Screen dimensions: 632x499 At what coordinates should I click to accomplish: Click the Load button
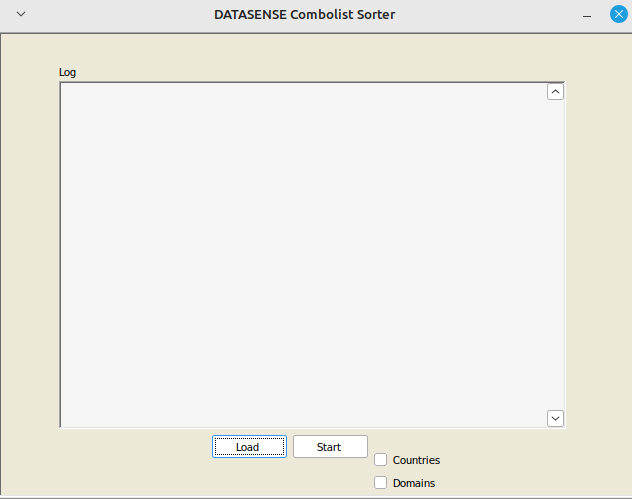coord(249,447)
